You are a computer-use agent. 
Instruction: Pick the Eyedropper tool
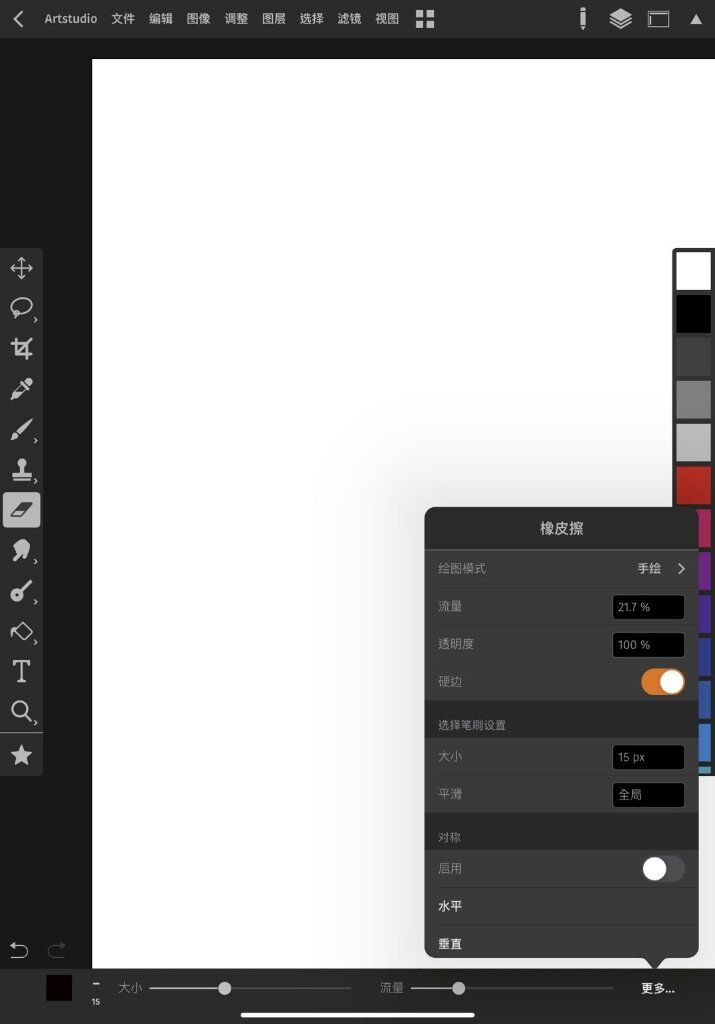coord(22,389)
